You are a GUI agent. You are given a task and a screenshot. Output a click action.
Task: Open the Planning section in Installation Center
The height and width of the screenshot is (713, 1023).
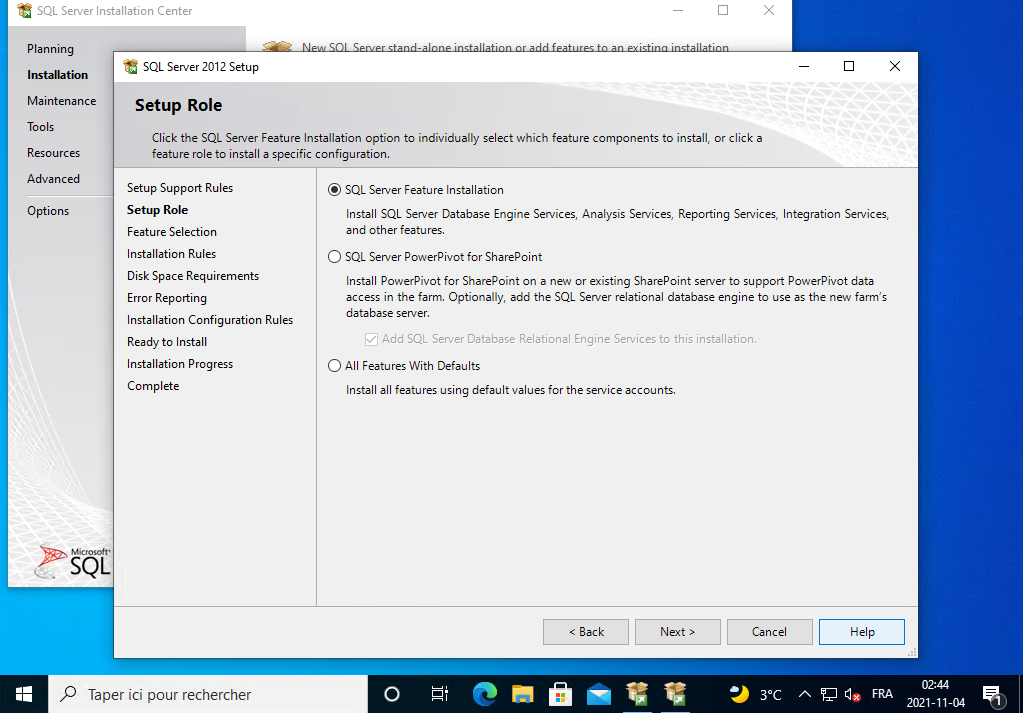pos(50,49)
